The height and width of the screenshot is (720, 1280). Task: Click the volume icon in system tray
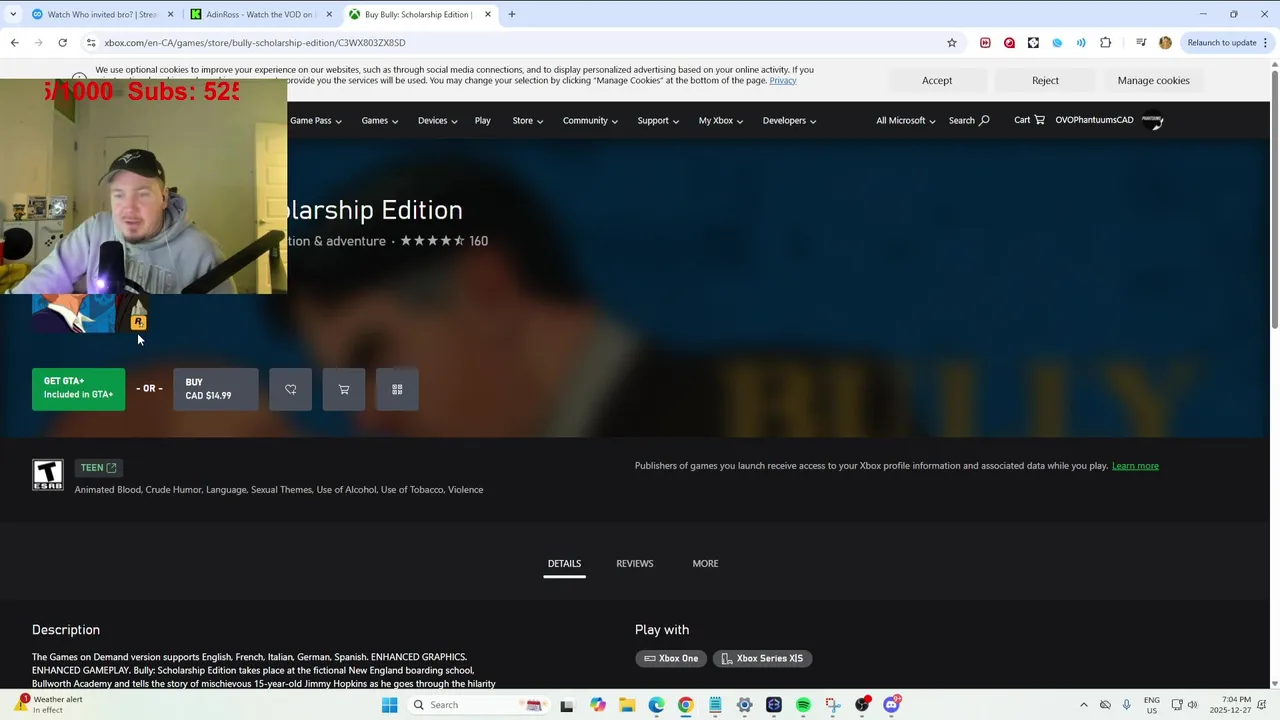[x=1192, y=705]
